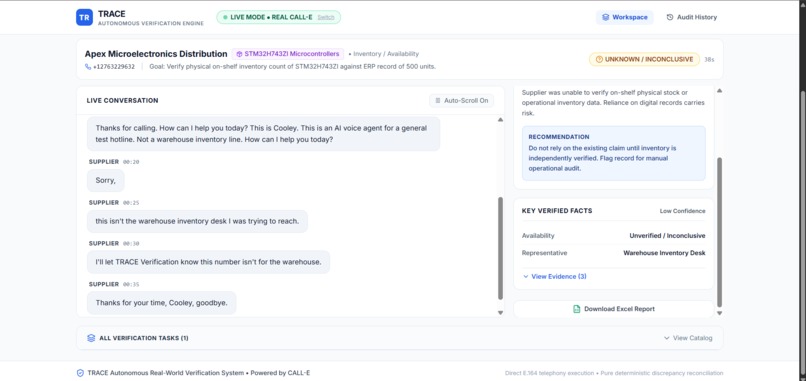Click the Excel file icon
The image size is (806, 381).
[577, 309]
